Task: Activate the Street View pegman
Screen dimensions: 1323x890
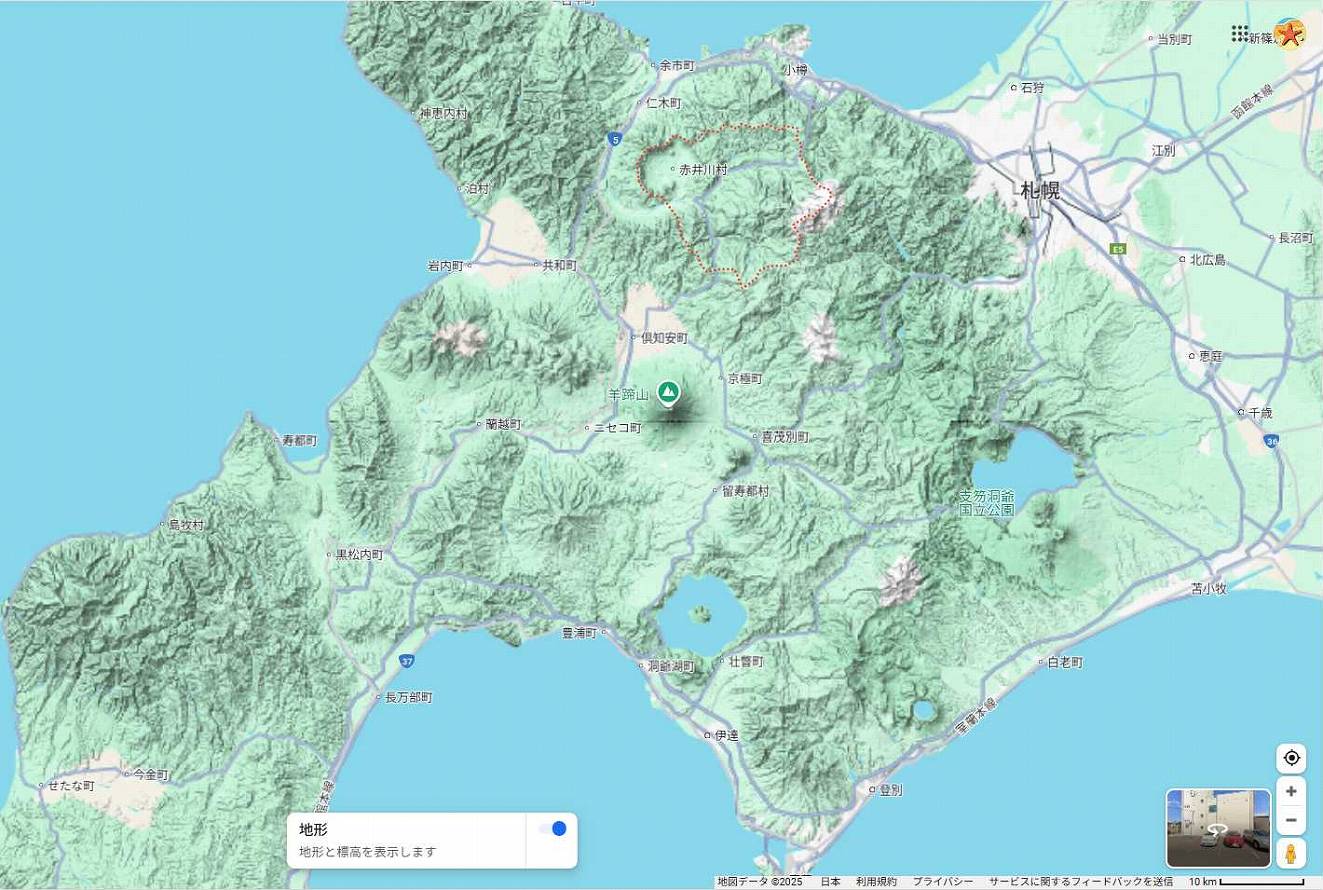Action: click(x=1291, y=853)
